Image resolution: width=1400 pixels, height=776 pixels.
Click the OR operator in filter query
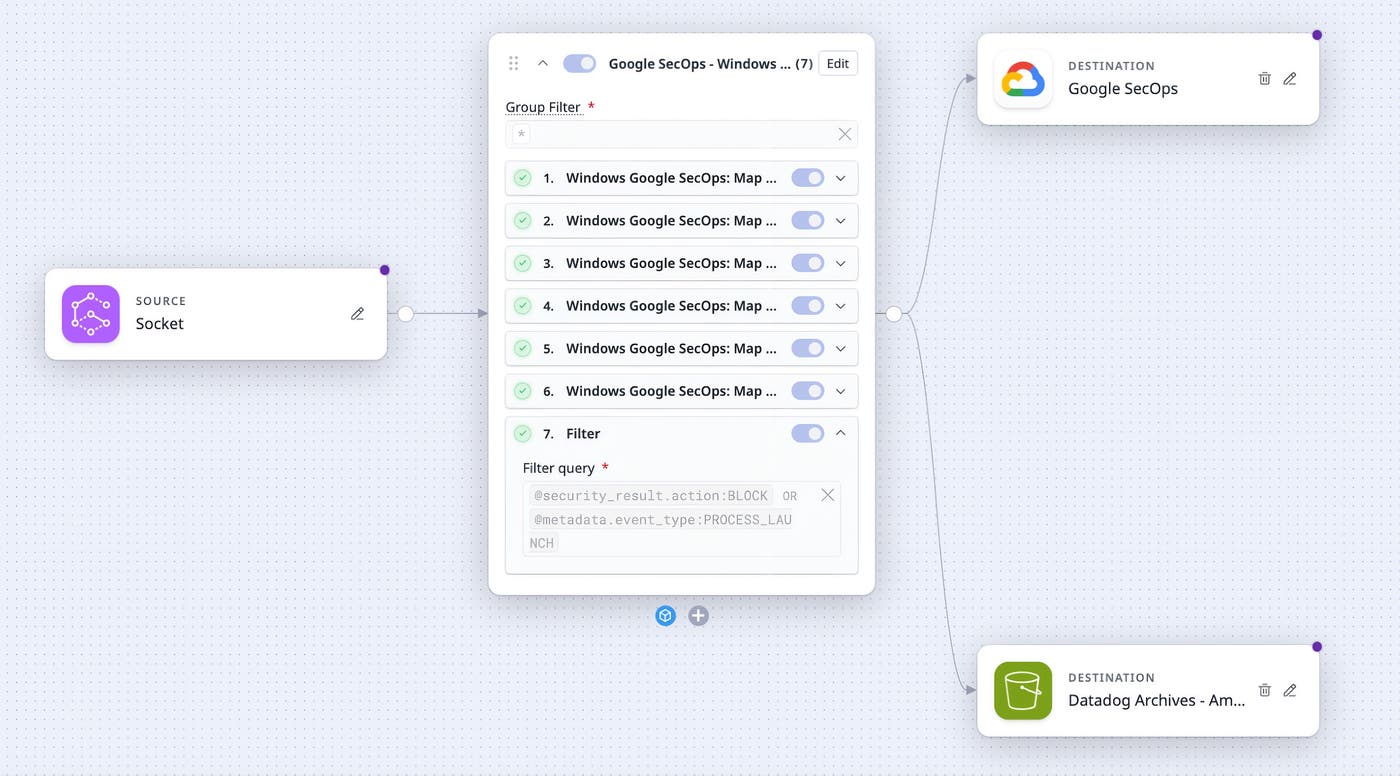point(790,496)
